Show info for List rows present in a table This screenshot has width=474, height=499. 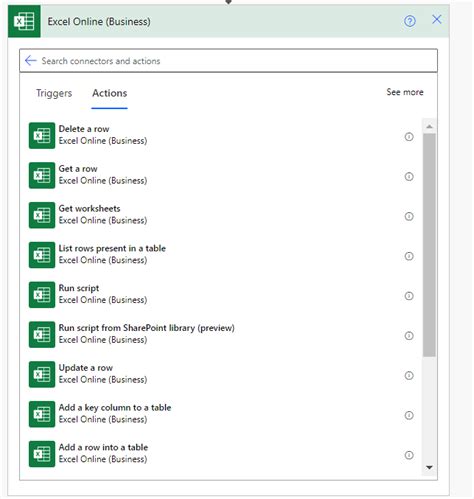[409, 256]
